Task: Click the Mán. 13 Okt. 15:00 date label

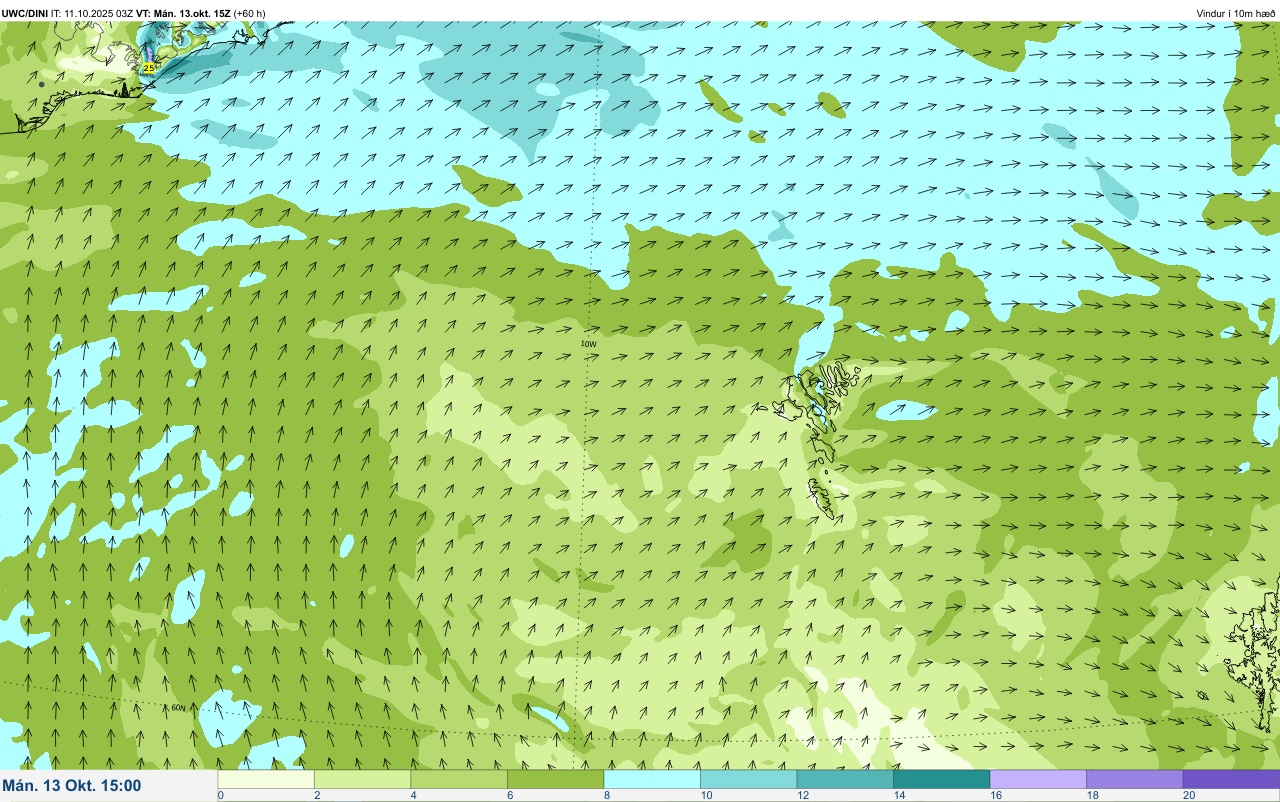Action: [72, 786]
